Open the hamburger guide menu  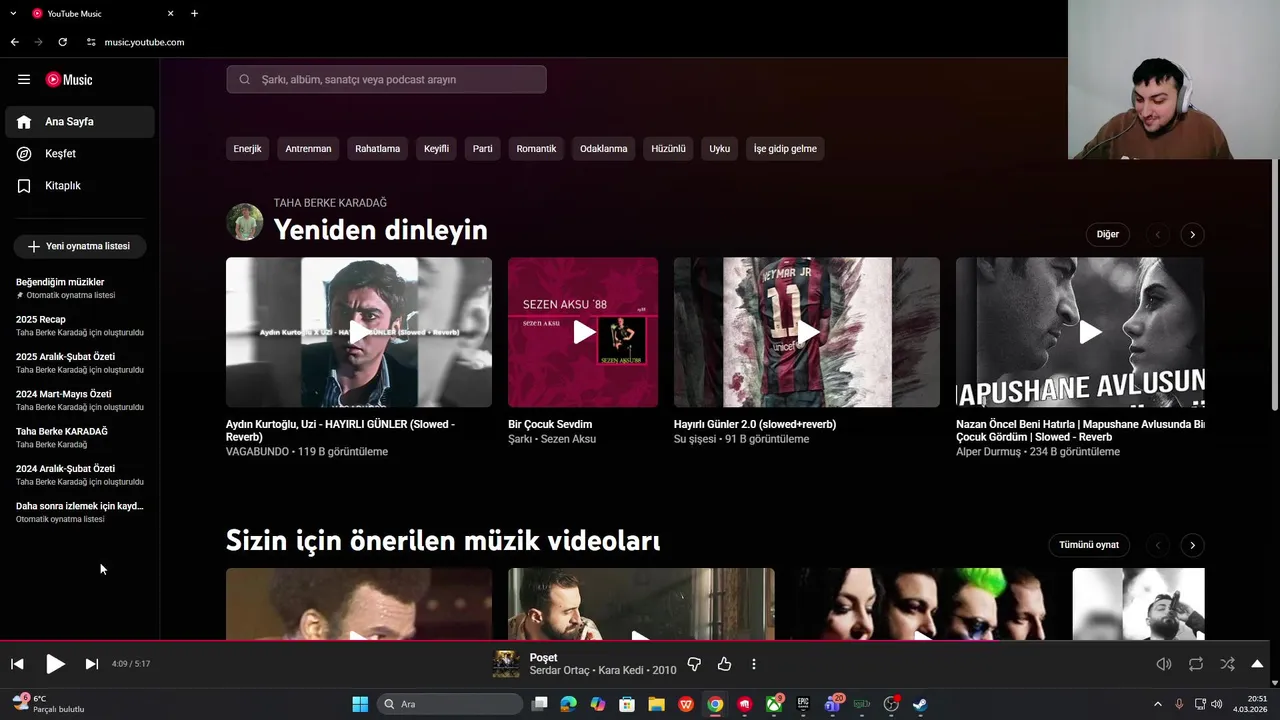(24, 80)
